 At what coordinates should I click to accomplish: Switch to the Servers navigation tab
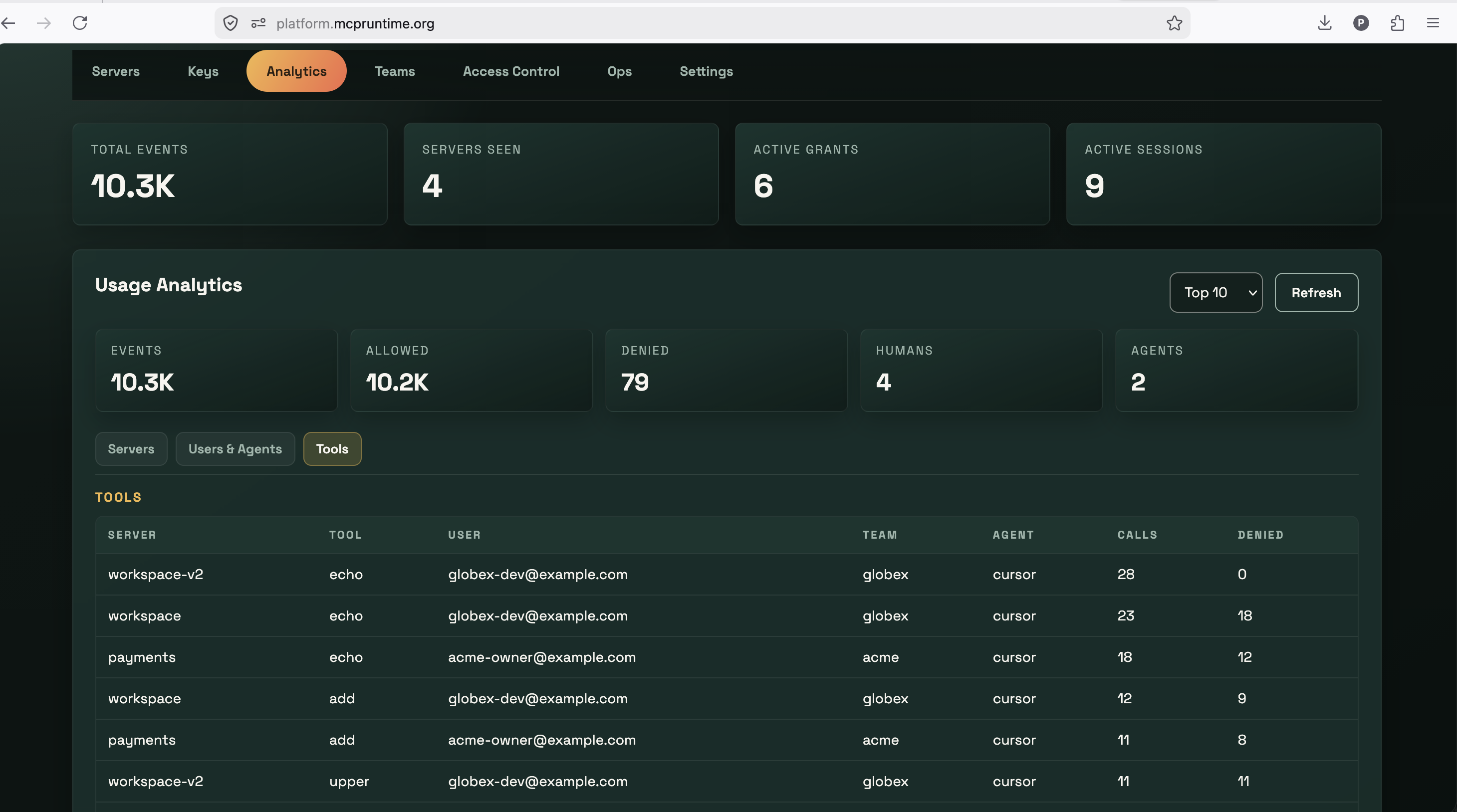[x=116, y=71]
